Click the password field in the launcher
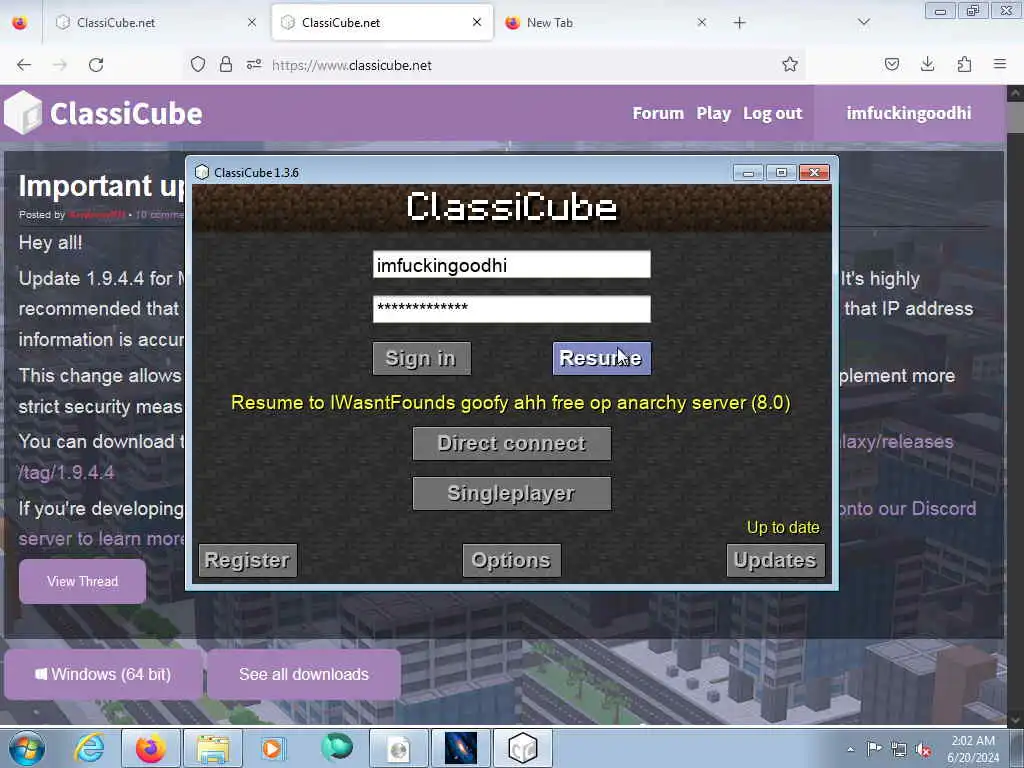Viewport: 1024px width, 768px height. click(511, 309)
